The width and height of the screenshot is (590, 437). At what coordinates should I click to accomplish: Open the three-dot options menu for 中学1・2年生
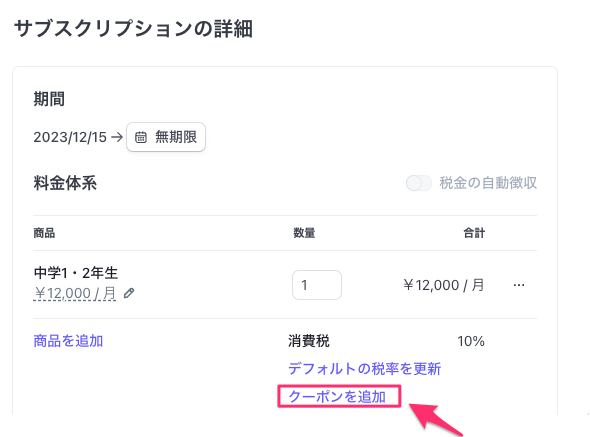(x=519, y=285)
